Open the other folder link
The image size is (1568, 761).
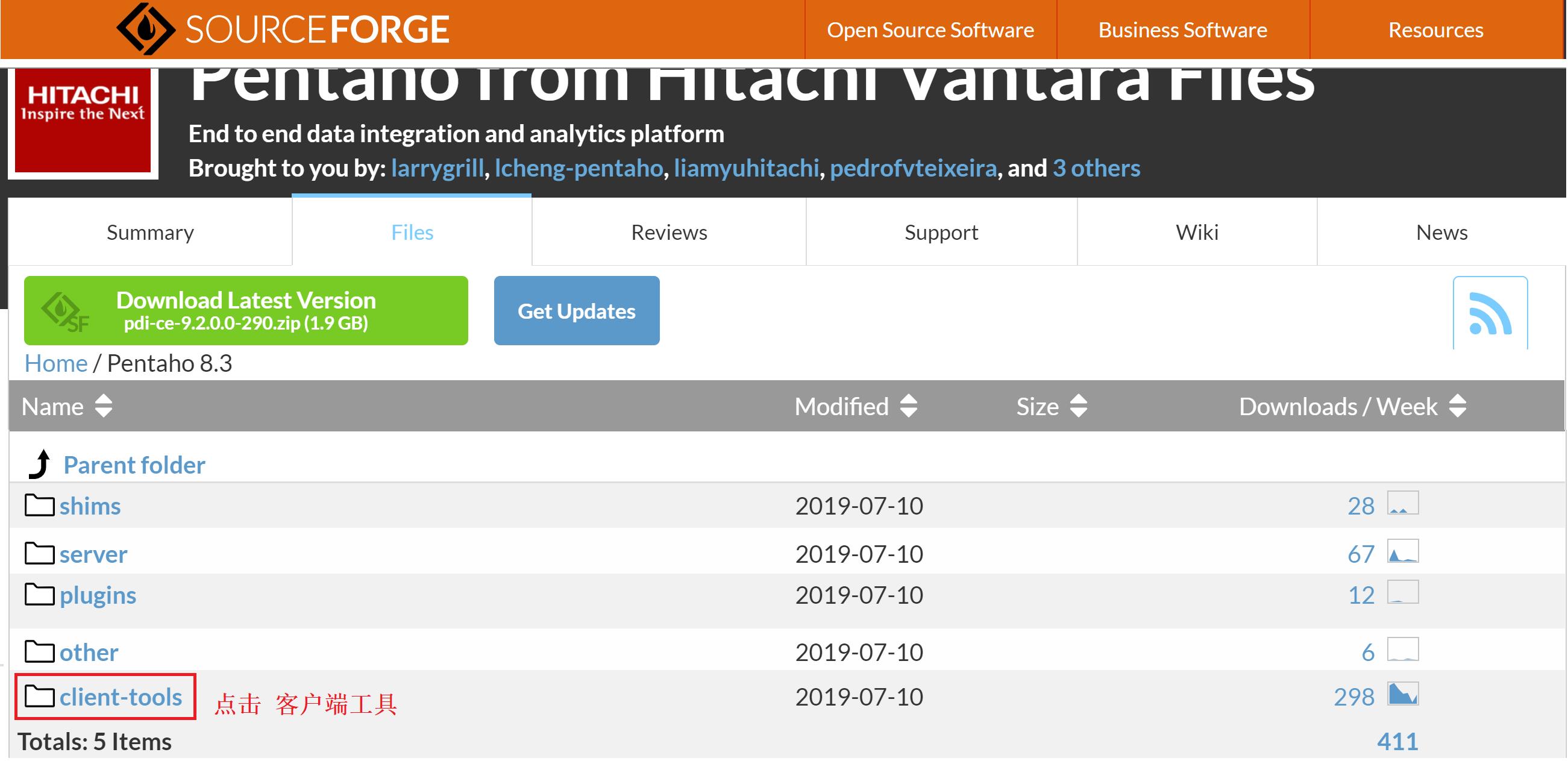click(89, 652)
